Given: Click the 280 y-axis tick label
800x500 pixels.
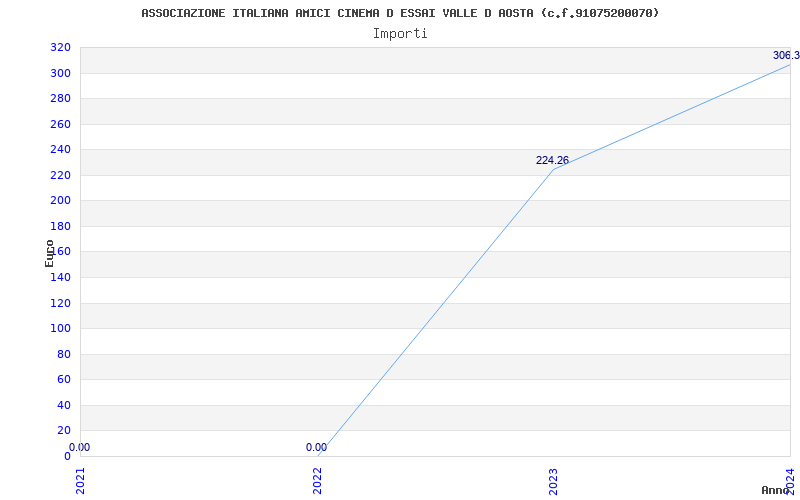Looking at the screenshot, I should 60,98.
